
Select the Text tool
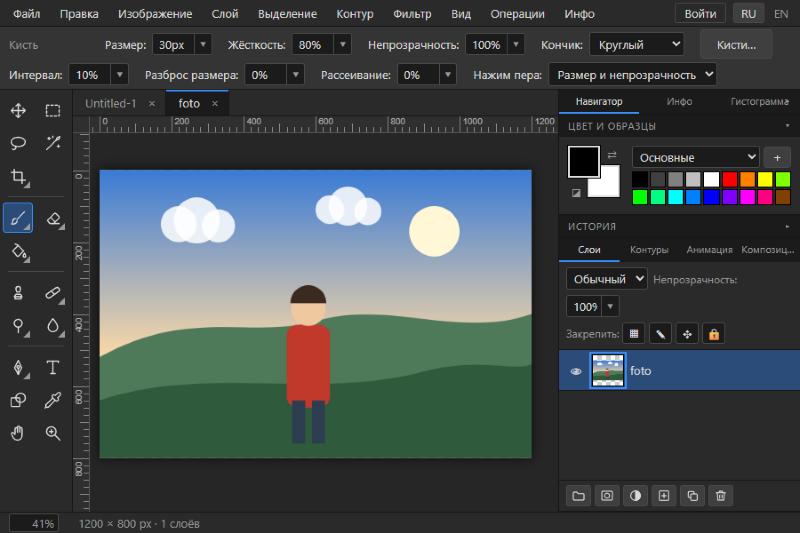(x=53, y=368)
